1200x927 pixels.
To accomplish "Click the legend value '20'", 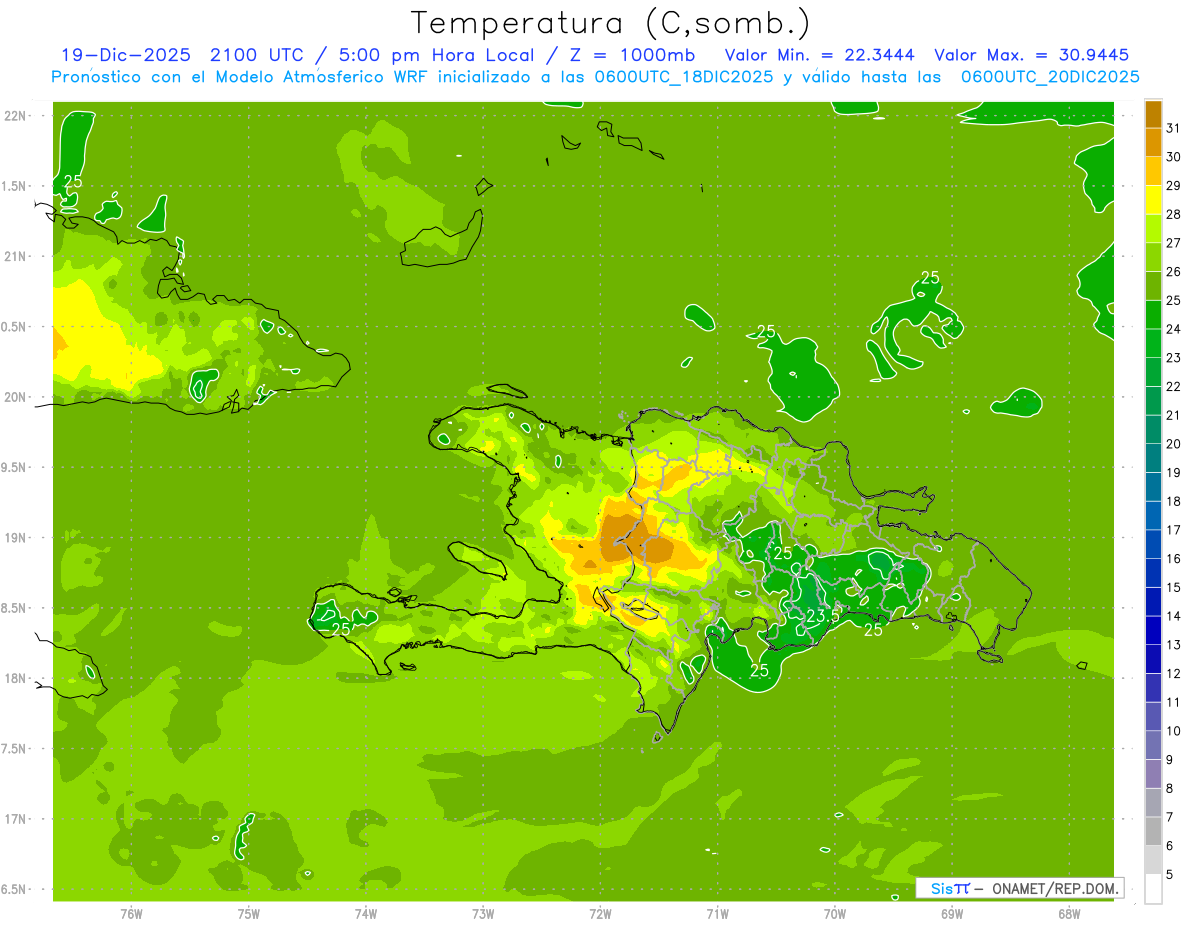I will [1174, 444].
